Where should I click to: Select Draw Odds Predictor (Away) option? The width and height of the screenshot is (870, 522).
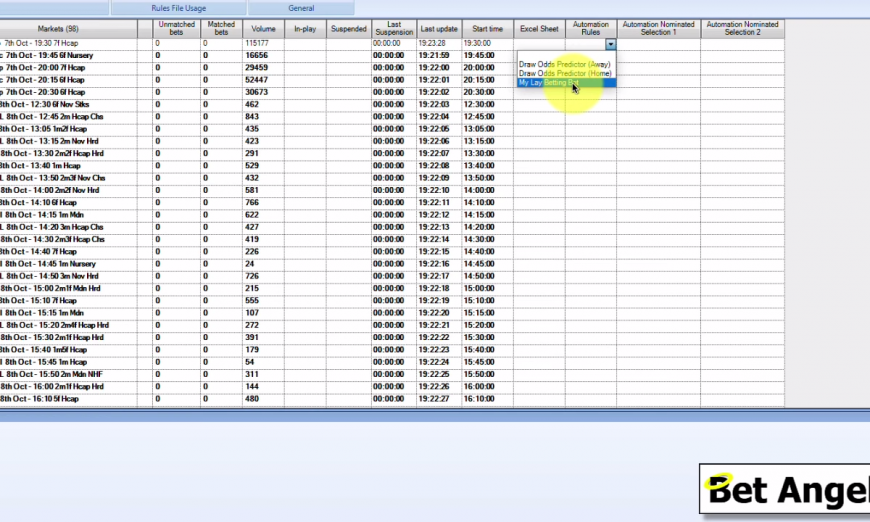tap(564, 64)
